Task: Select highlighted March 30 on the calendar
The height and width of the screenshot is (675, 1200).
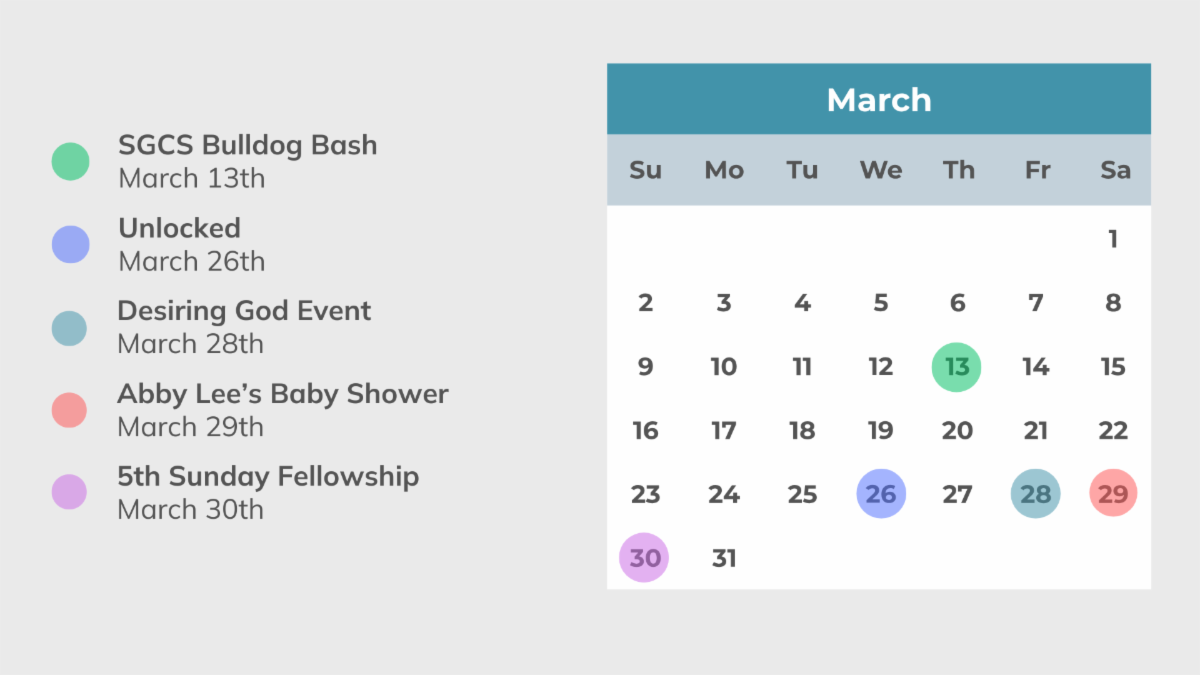Action: [645, 558]
